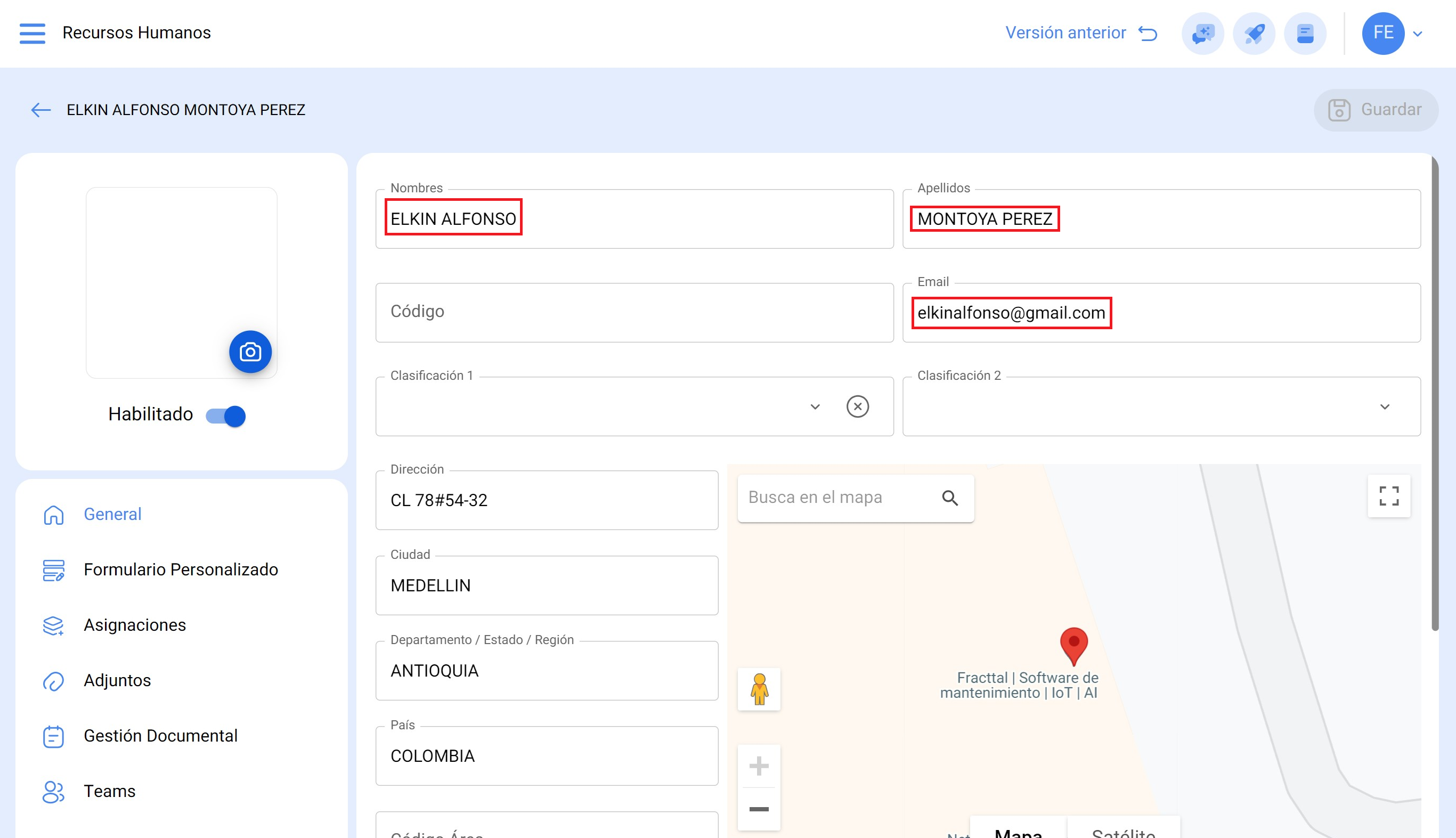Screen dimensions: 1456x838
Task: Open the FE user account dropdown
Action: click(1393, 34)
